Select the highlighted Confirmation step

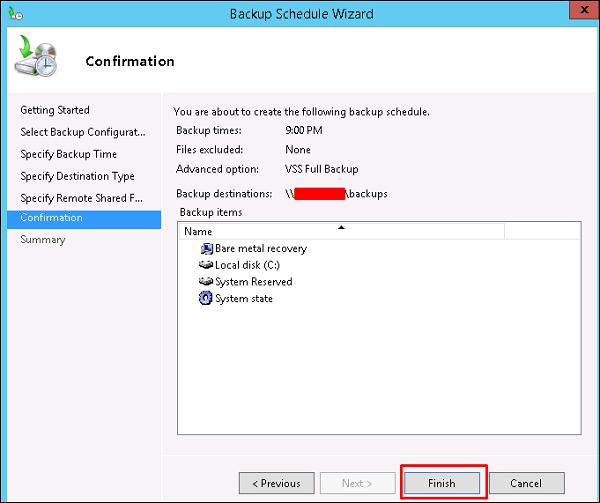pyautogui.click(x=84, y=220)
